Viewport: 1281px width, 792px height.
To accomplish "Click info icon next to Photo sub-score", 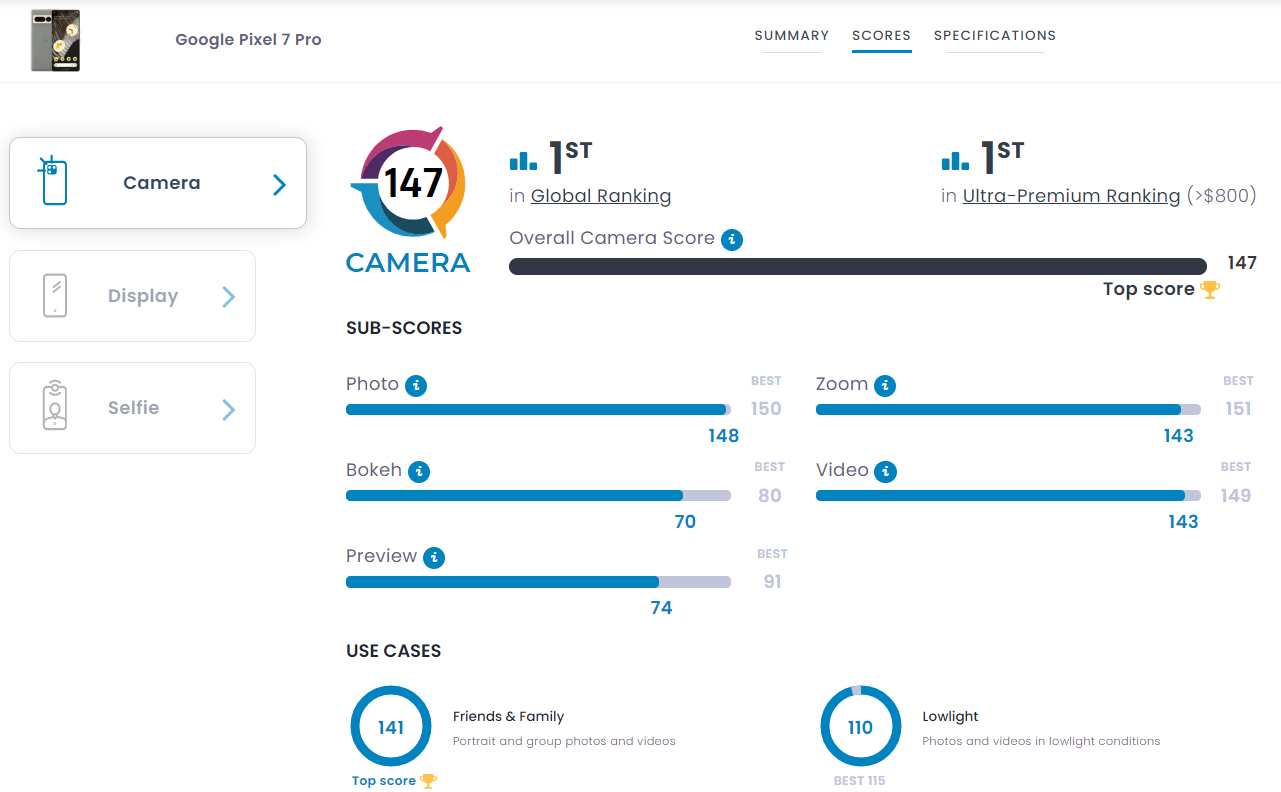I will [416, 385].
